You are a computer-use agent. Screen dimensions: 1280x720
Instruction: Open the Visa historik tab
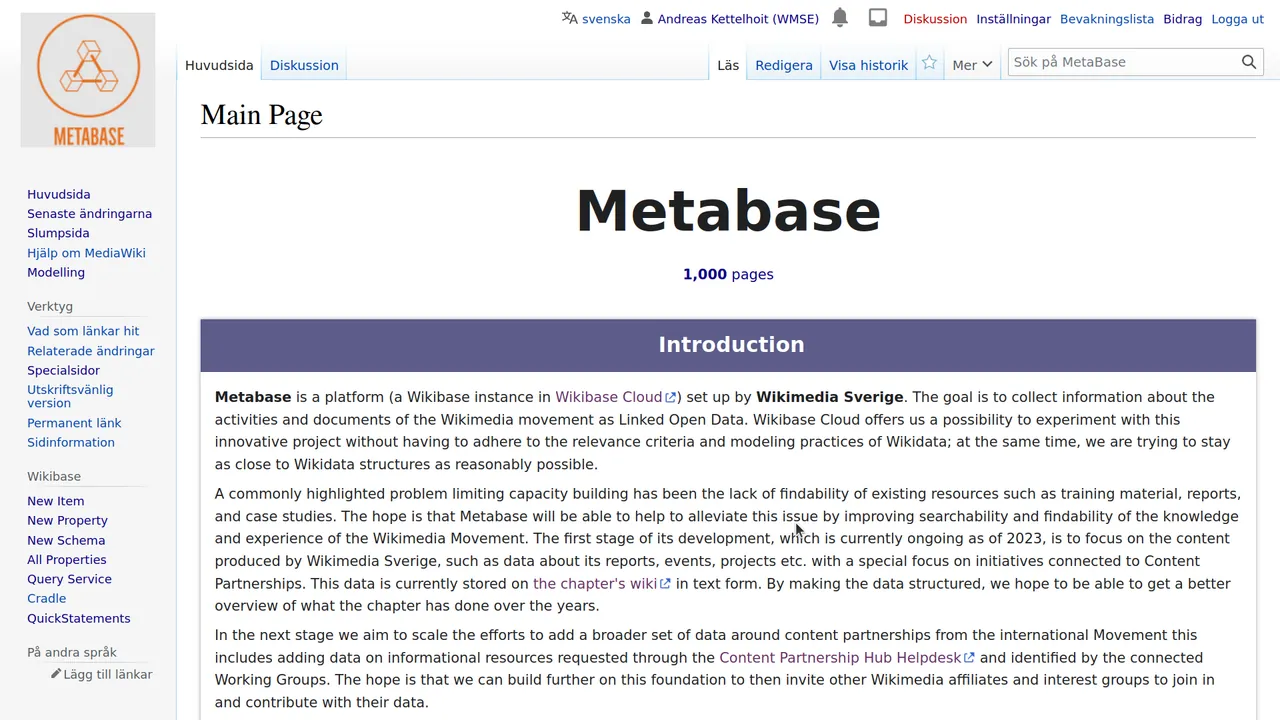coord(868,65)
